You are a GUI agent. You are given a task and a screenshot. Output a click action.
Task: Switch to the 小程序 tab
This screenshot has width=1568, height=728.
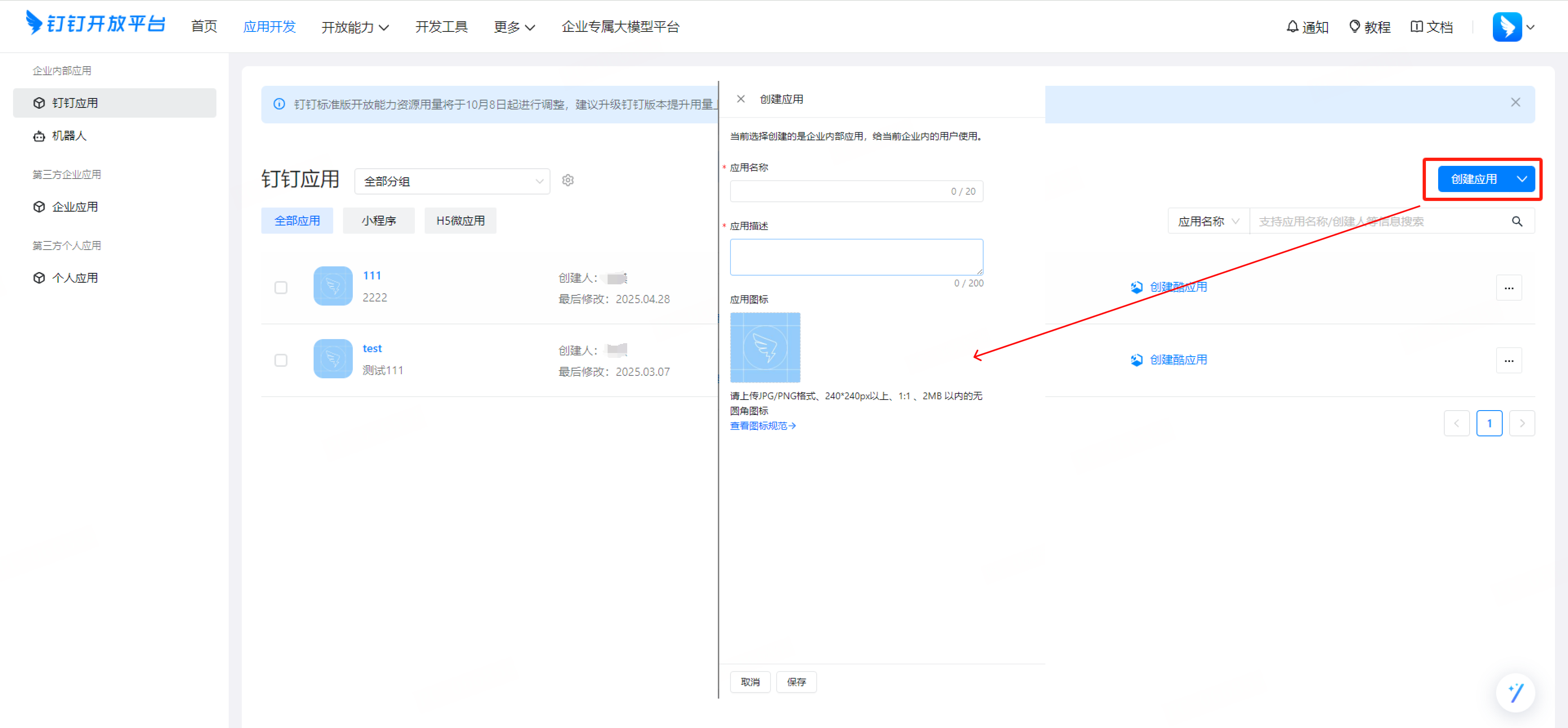tap(378, 221)
